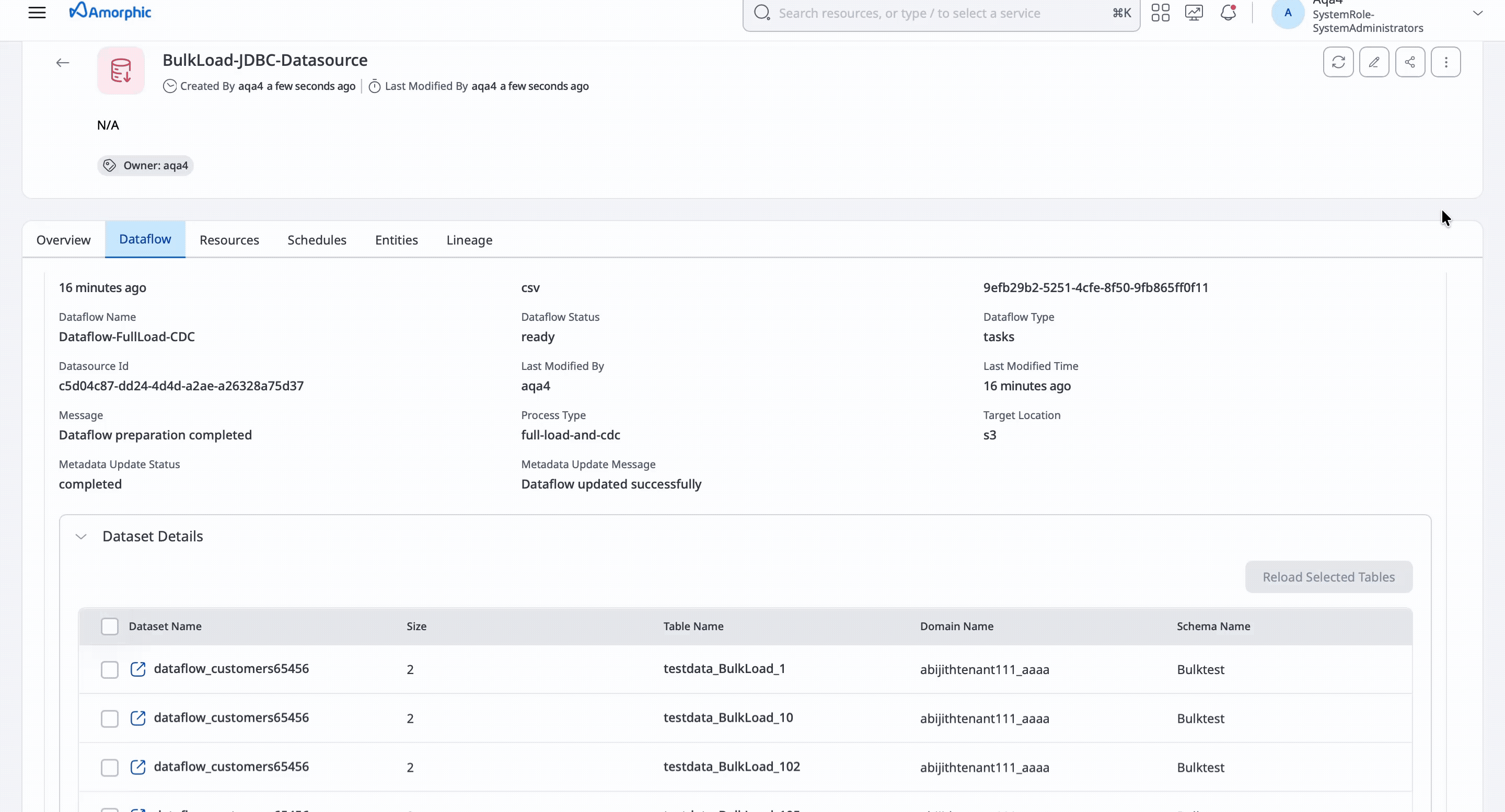Open dataset link for testdata_BulkLoad_10 row
This screenshot has width=1505, height=812.
(x=138, y=718)
